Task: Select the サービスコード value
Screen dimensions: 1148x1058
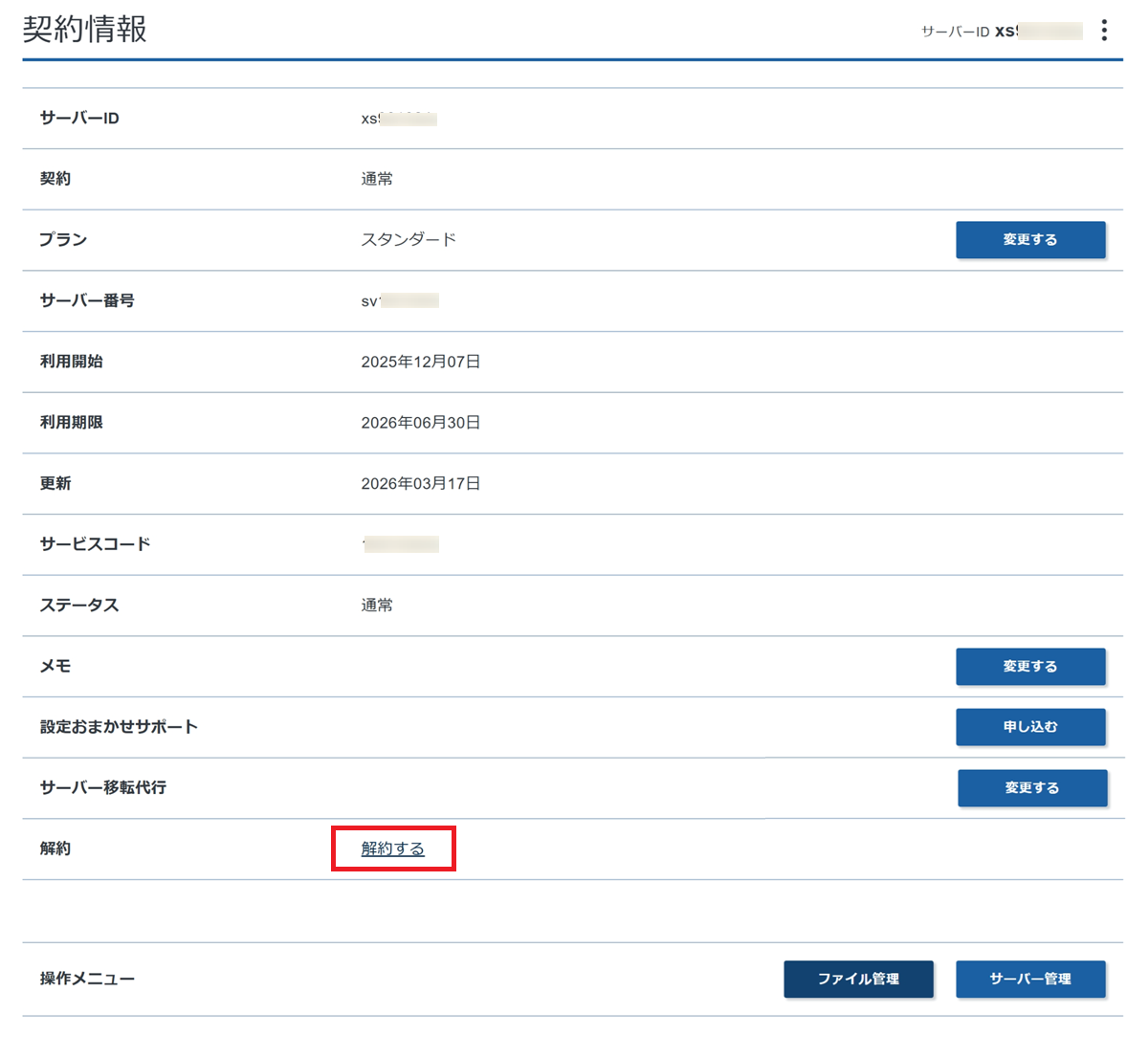Action: [400, 544]
